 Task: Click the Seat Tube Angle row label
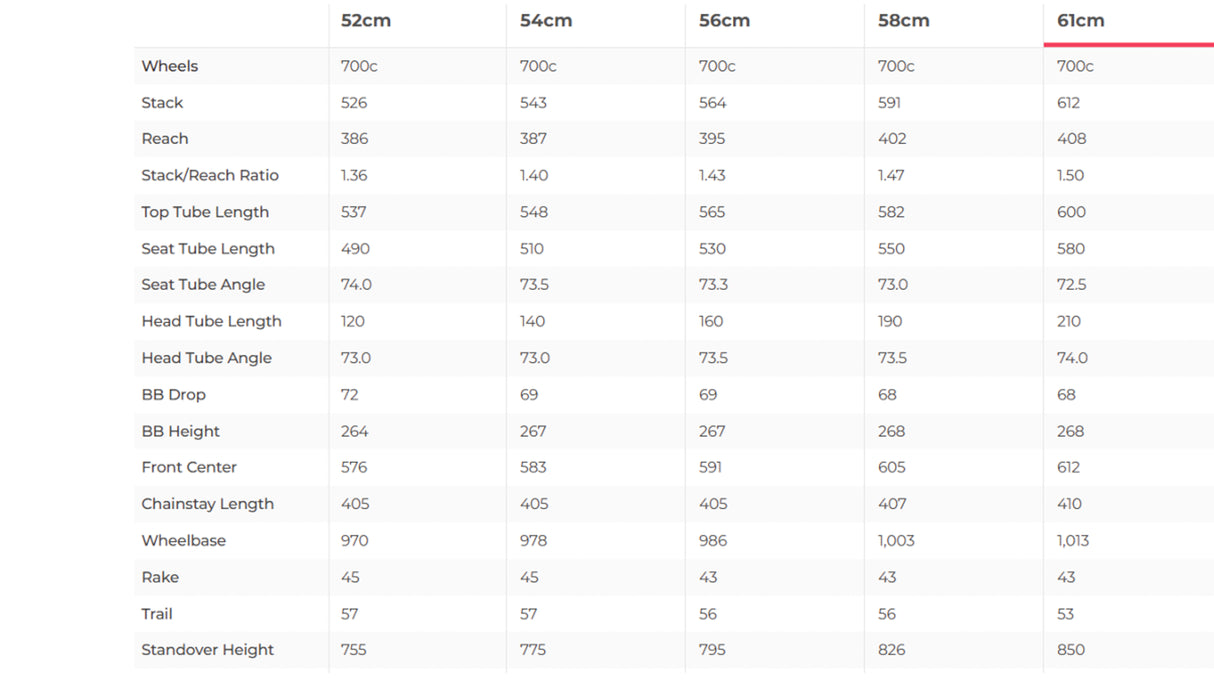[203, 285]
